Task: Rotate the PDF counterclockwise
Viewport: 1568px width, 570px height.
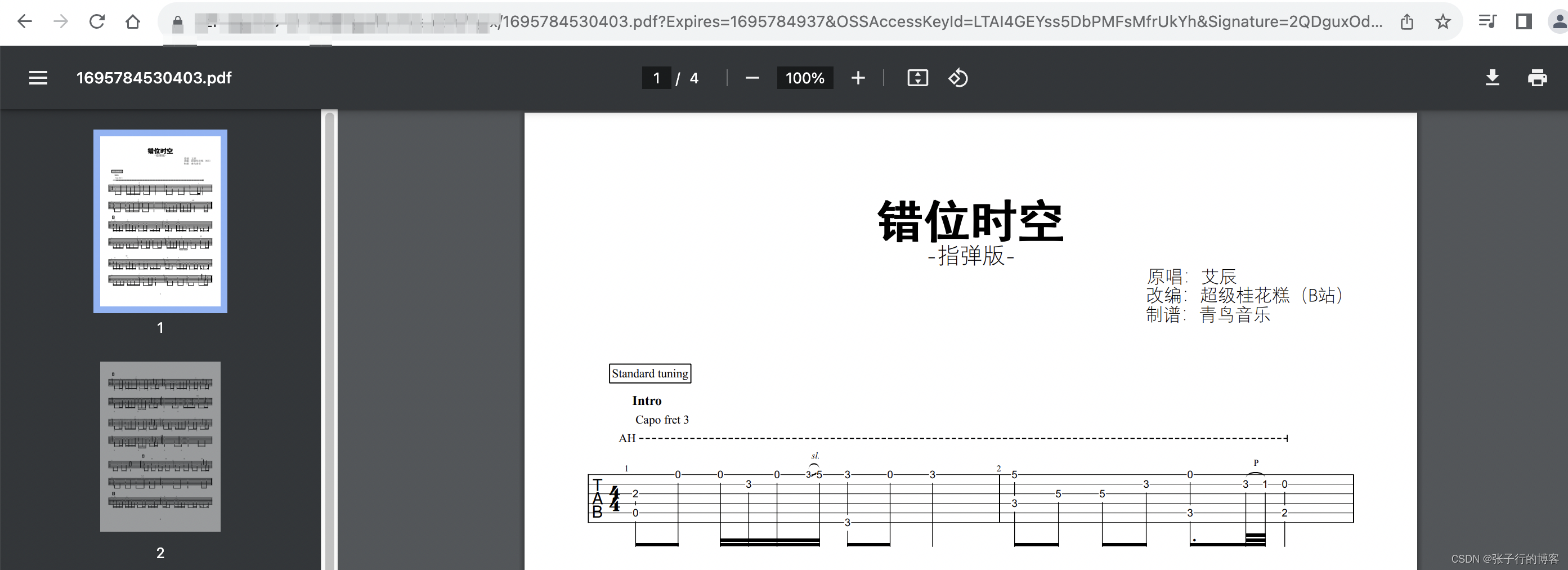Action: point(958,78)
